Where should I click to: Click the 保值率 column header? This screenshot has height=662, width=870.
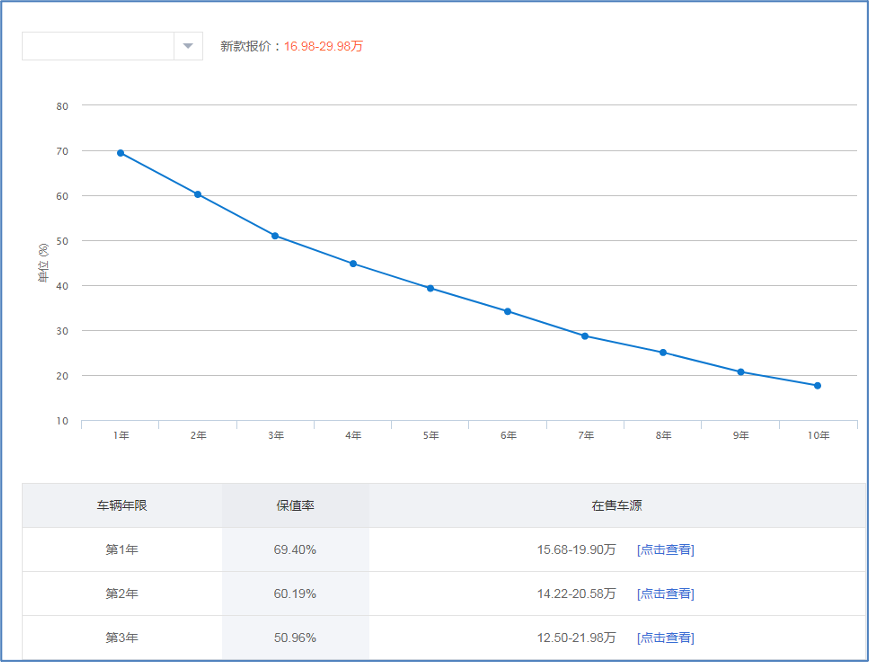[x=295, y=506]
